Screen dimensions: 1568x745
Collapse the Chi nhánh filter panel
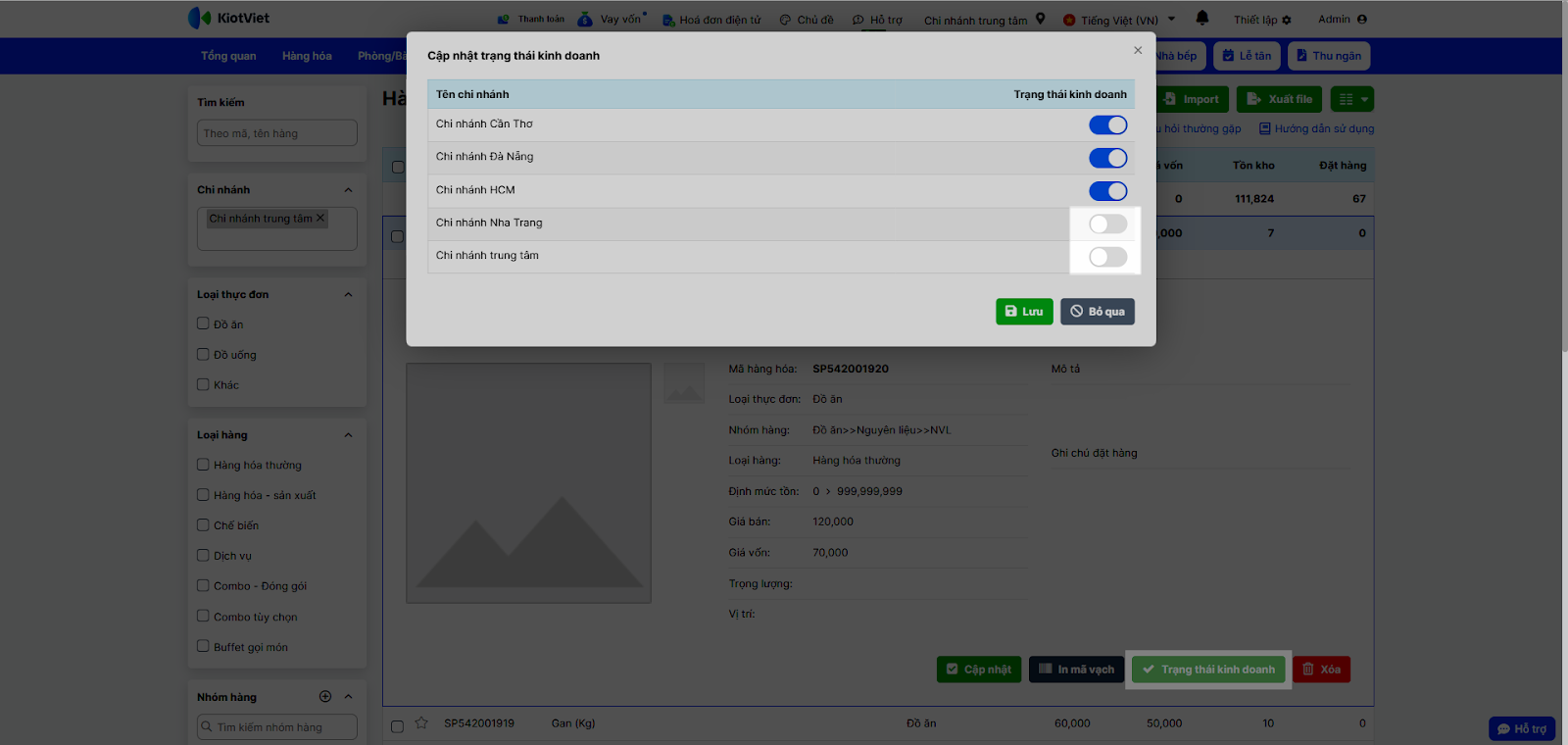click(x=348, y=190)
